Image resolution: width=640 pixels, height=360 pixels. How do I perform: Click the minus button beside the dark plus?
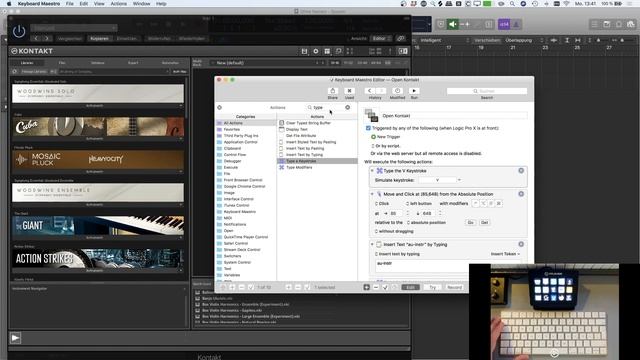(x=376, y=287)
